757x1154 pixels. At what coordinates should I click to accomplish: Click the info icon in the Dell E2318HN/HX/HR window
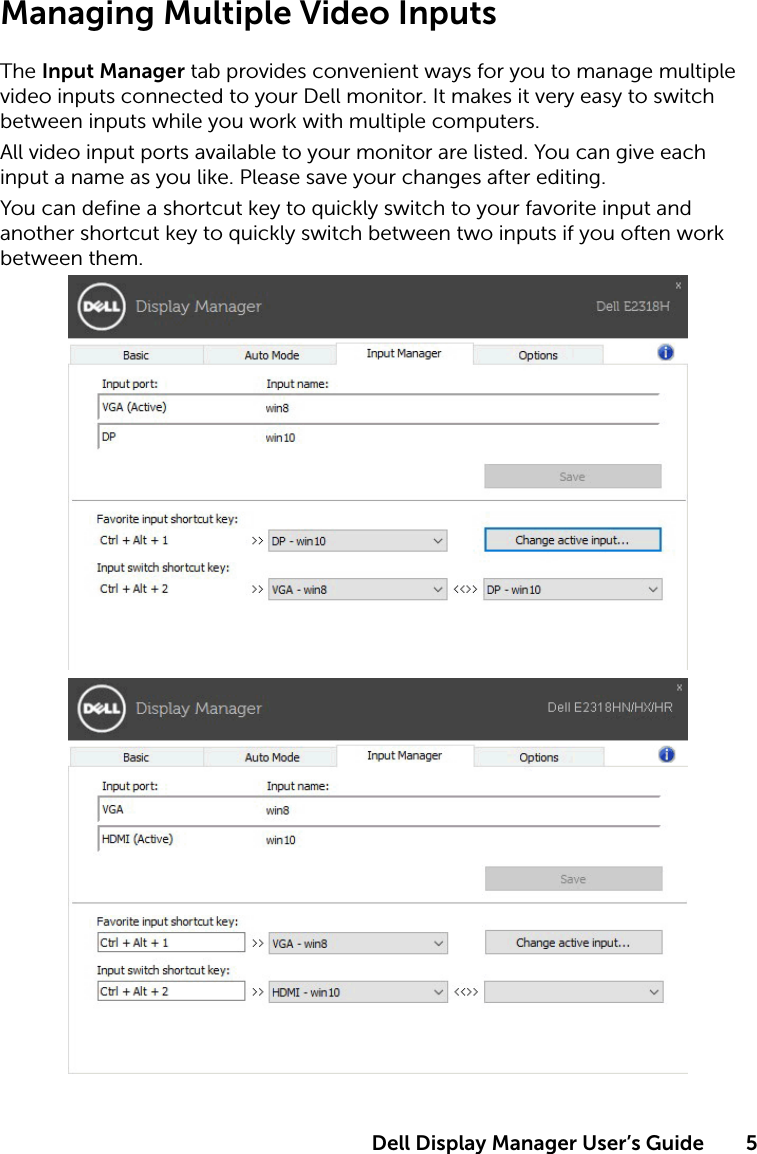[667, 755]
